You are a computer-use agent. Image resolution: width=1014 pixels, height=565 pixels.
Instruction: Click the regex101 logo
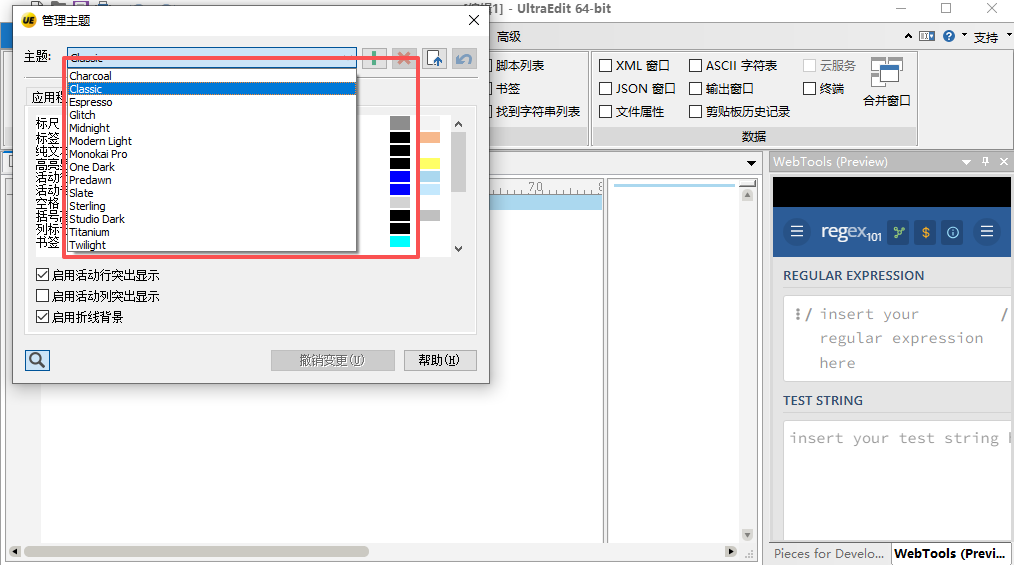(x=851, y=231)
